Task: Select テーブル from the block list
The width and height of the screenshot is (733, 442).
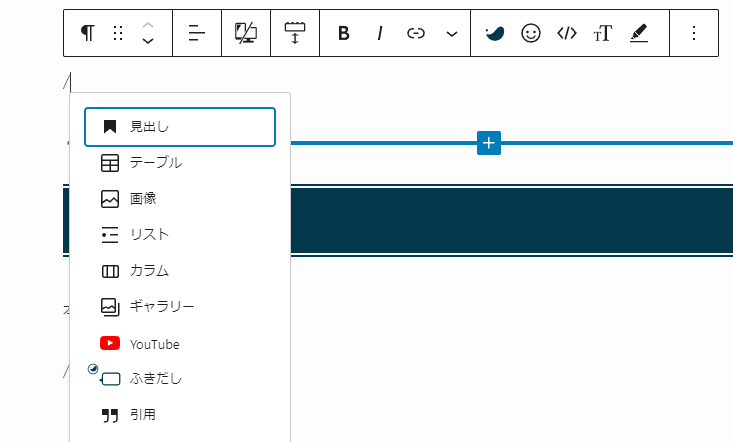Action: coord(180,163)
